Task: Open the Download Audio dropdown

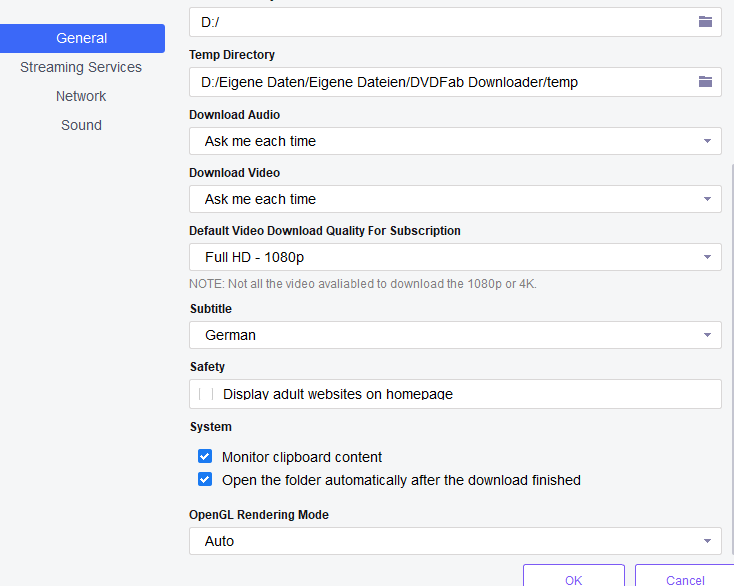Action: 455,141
